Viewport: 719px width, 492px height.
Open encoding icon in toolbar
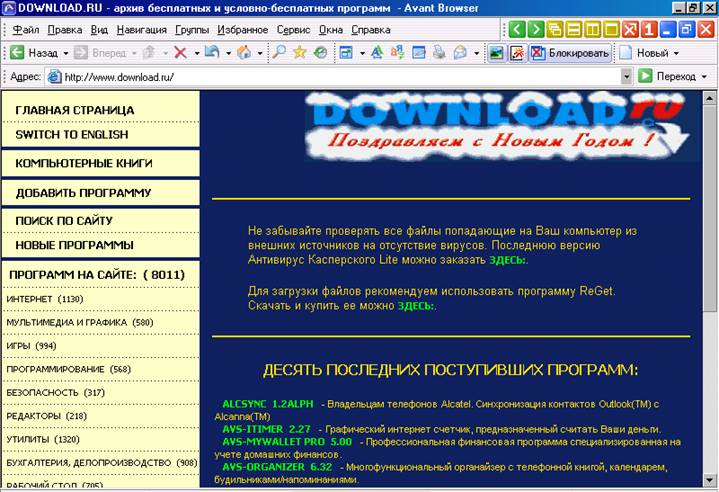tap(398, 53)
